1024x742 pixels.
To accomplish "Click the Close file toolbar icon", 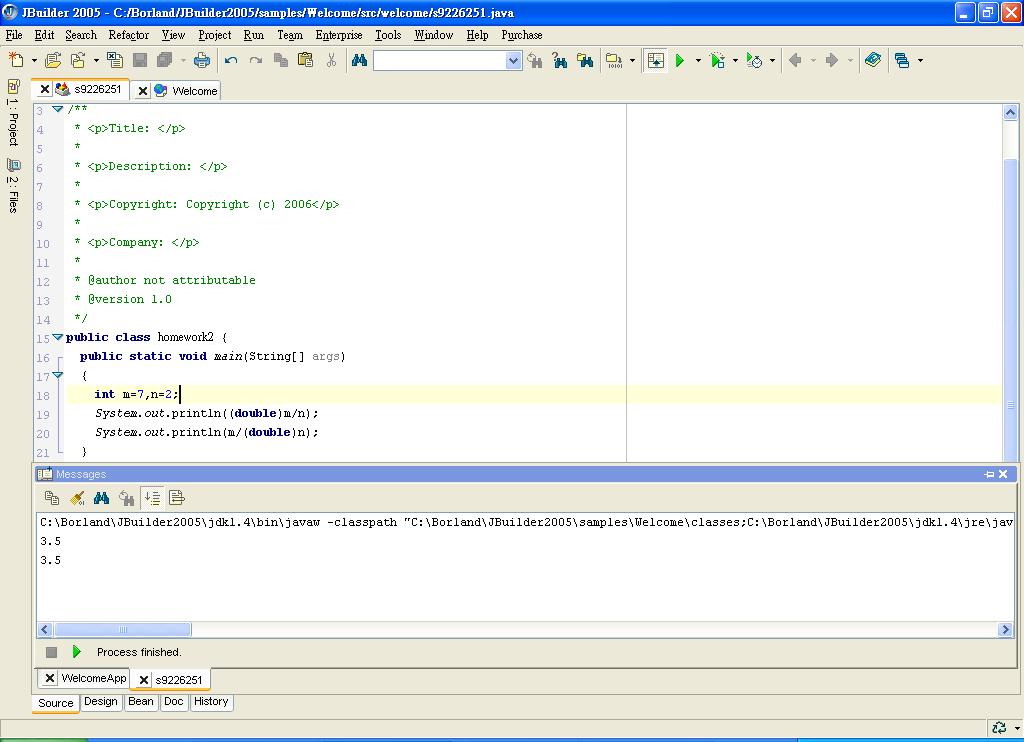I will [x=115, y=60].
